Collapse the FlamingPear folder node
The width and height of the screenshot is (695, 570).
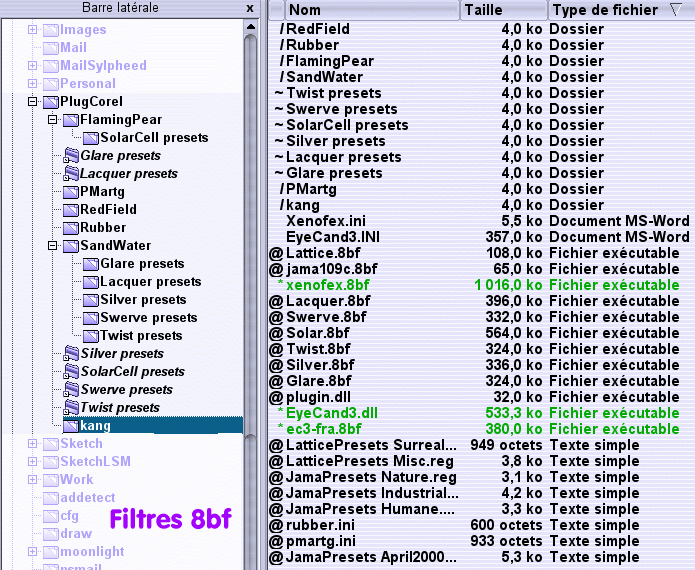click(52, 120)
